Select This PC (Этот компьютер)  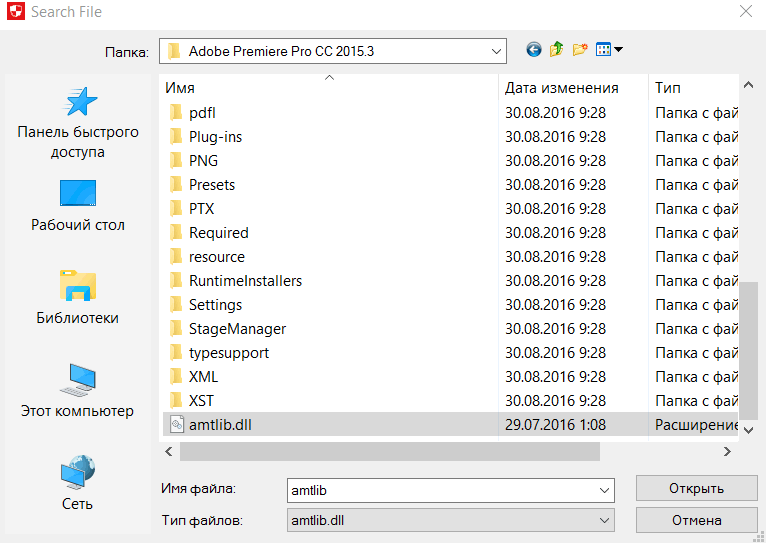click(77, 391)
